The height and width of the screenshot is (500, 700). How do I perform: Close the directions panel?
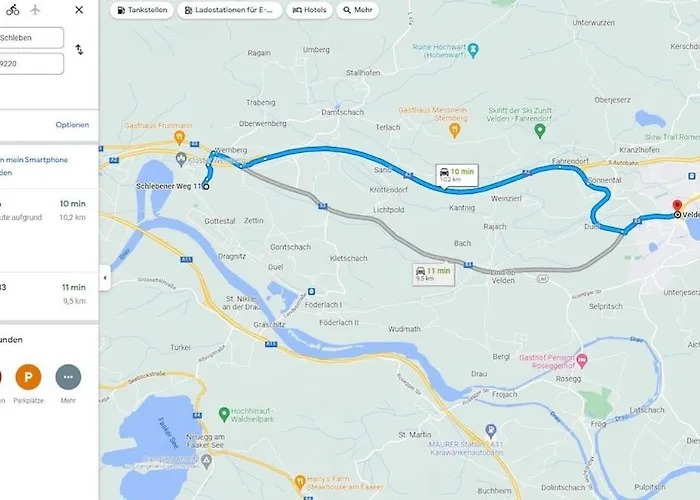(79, 10)
